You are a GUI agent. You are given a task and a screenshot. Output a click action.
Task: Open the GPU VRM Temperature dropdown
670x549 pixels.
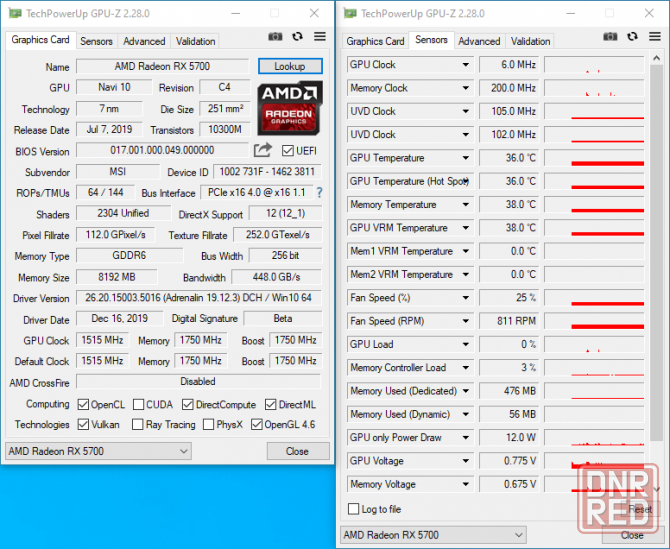point(466,228)
